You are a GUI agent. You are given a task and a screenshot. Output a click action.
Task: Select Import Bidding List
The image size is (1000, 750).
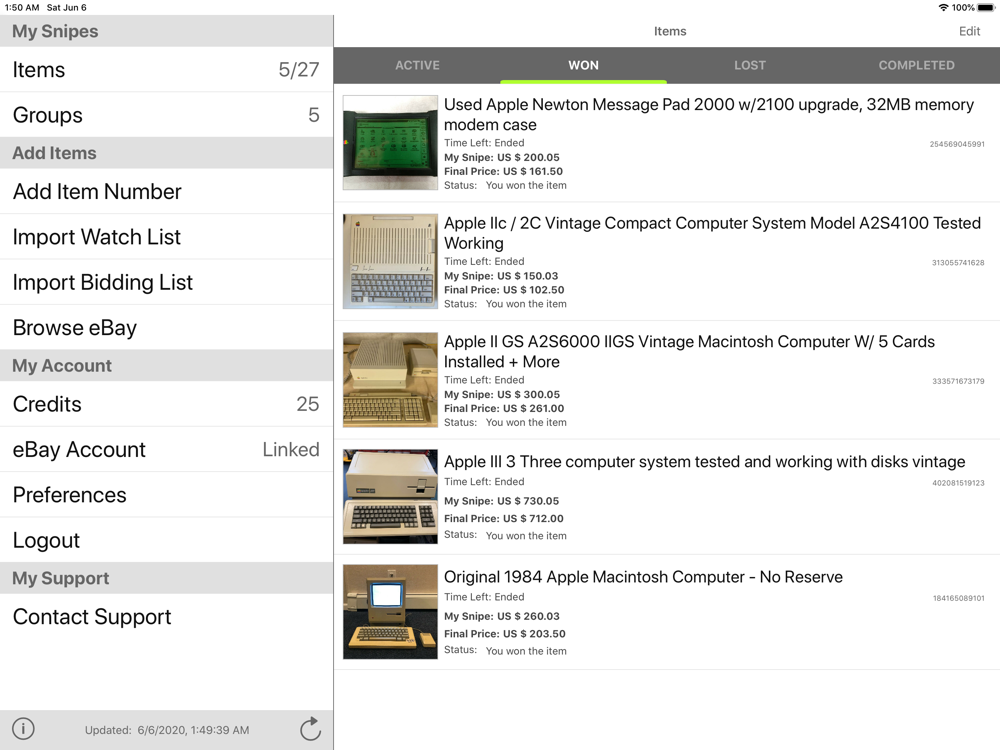click(166, 282)
